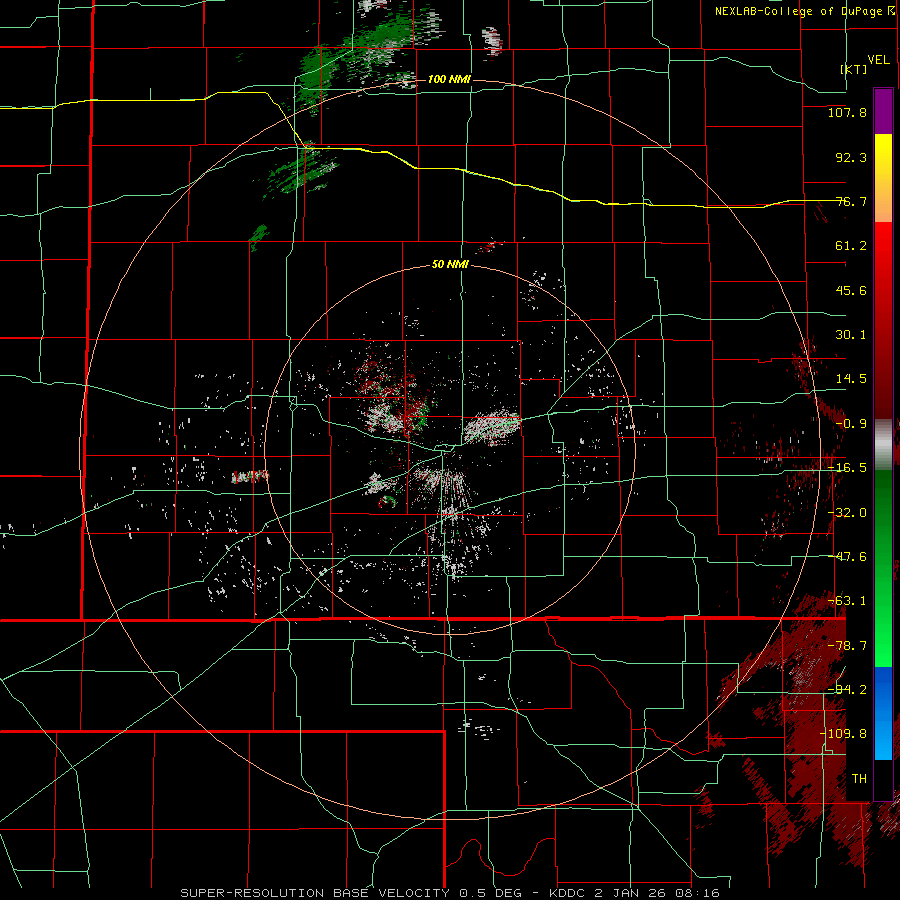The width and height of the screenshot is (900, 900).
Task: Click the -16.5 velocity scale value
Action: (847, 468)
